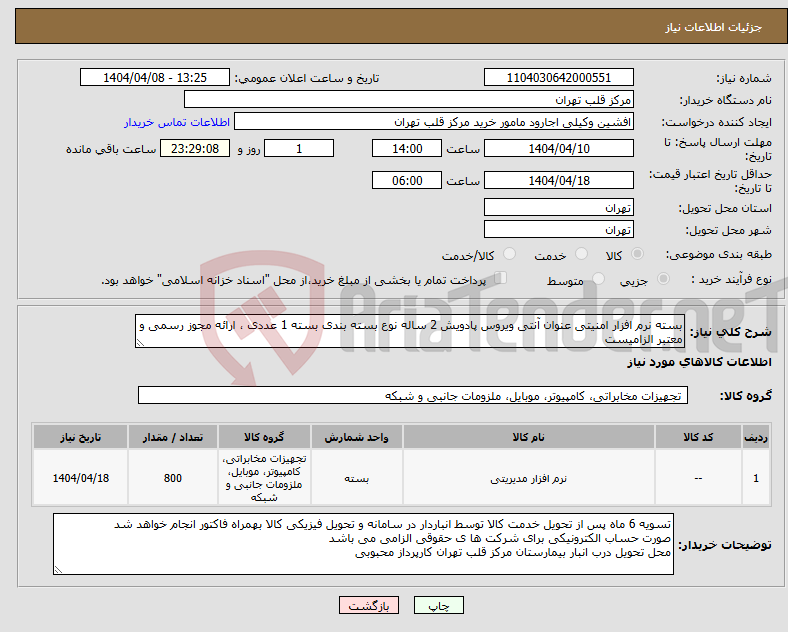
Task: Click the table group cell تجهیزات مخابراتی، کامپیوتر
Action: [264, 478]
